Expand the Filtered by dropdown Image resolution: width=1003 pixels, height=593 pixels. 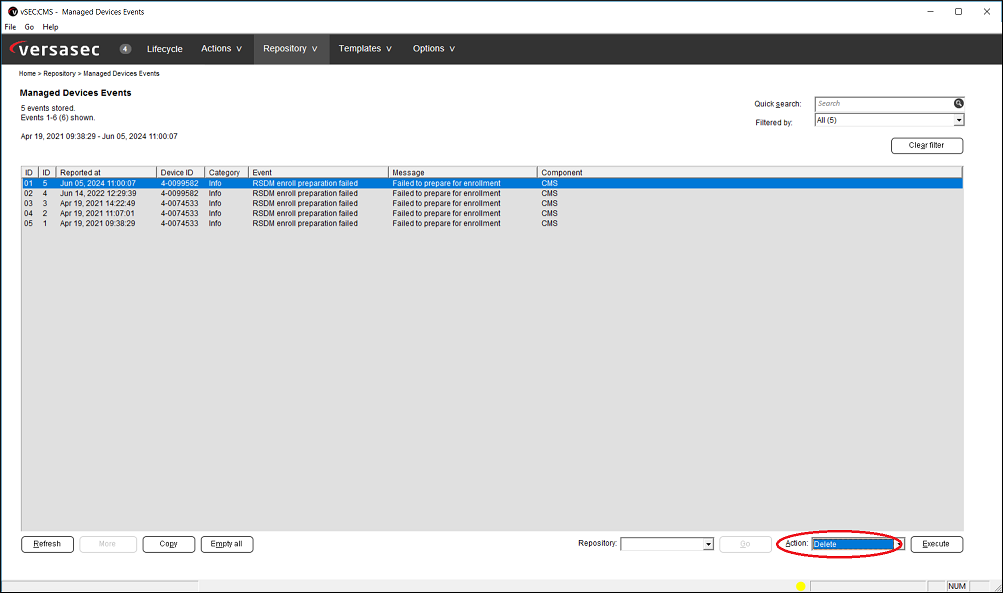point(958,120)
